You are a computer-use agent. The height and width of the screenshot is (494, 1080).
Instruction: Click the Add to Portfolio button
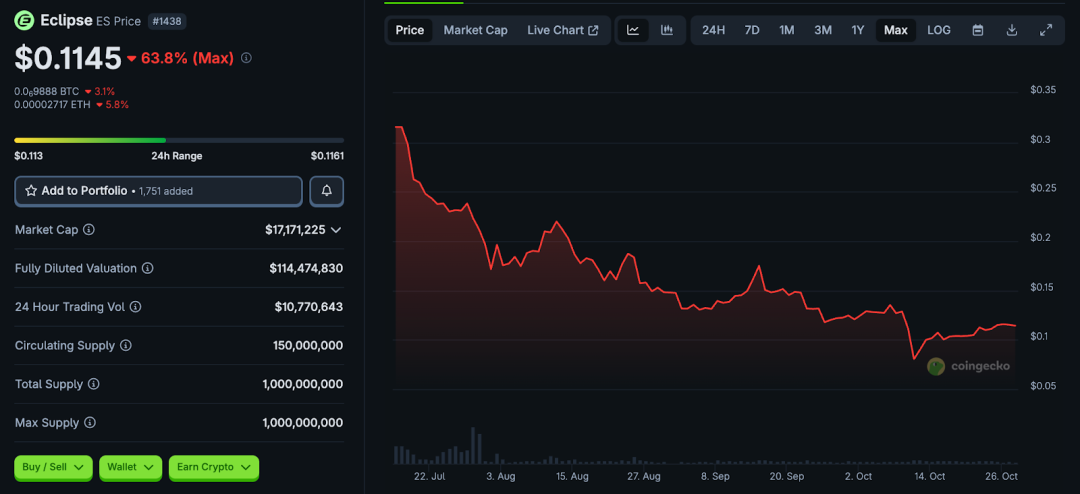(x=158, y=190)
